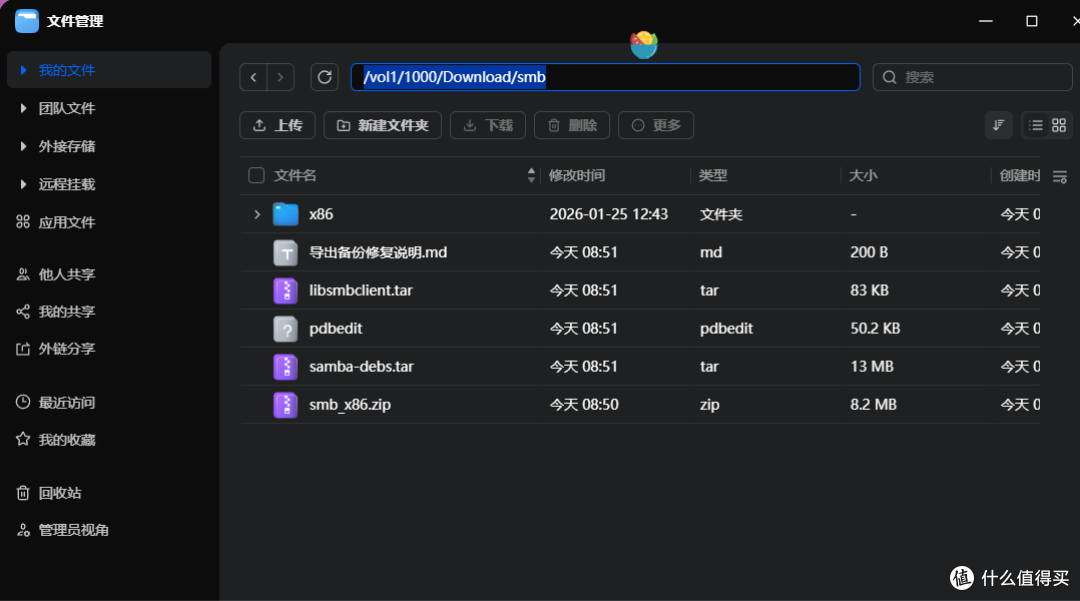Click the 文件夹 type cell
The height and width of the screenshot is (601, 1080).
[721, 214]
